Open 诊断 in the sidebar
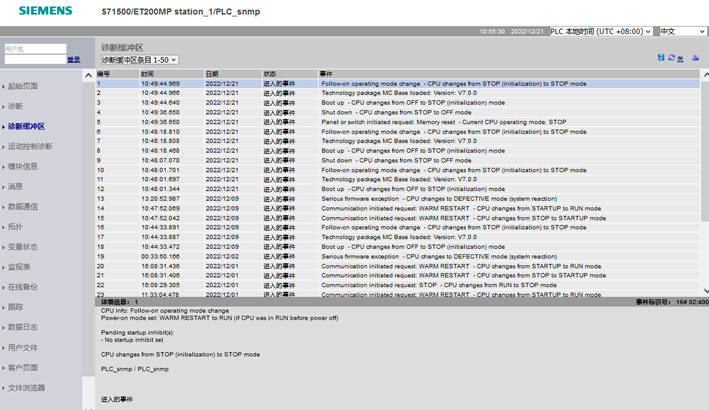The height and width of the screenshot is (410, 709). click(15, 106)
